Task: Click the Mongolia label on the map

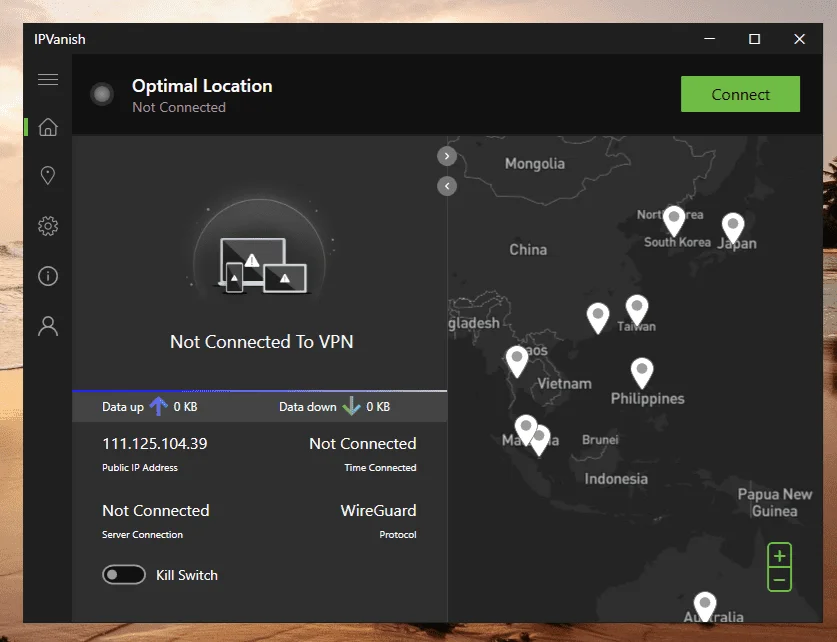Action: (535, 163)
